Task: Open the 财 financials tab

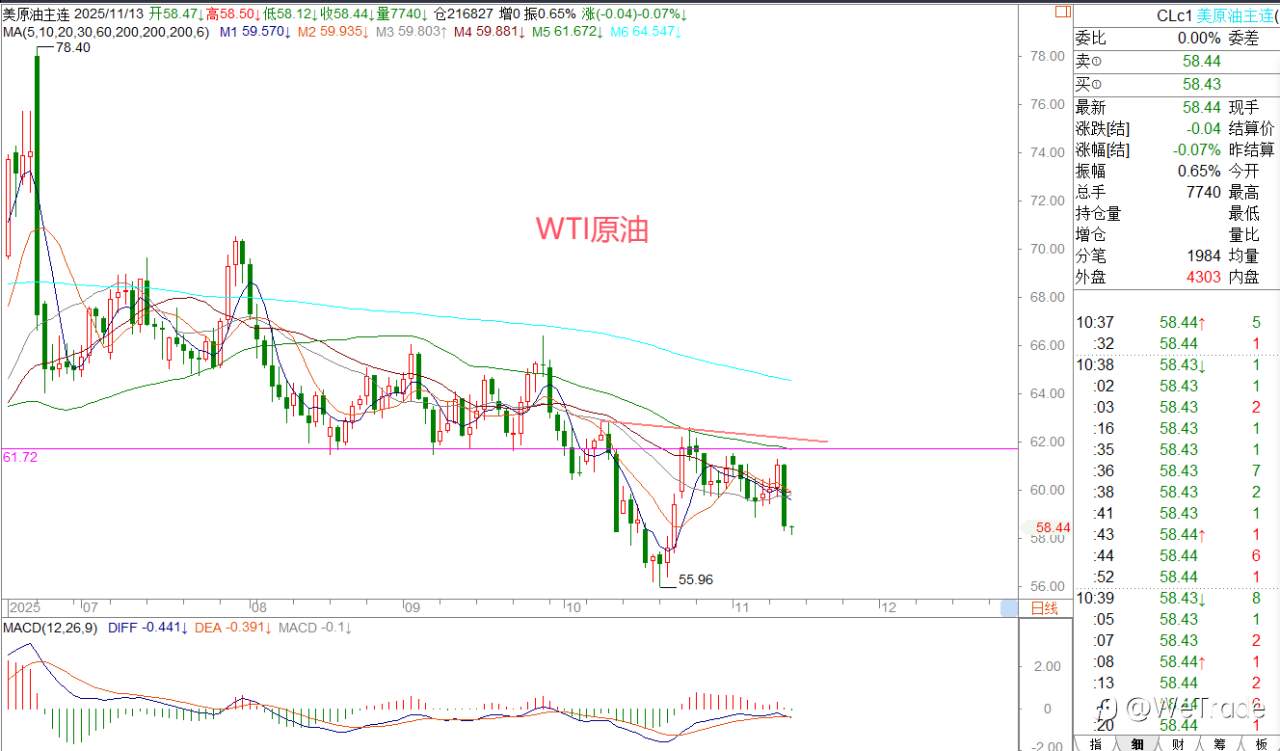Action: pyautogui.click(x=1179, y=743)
